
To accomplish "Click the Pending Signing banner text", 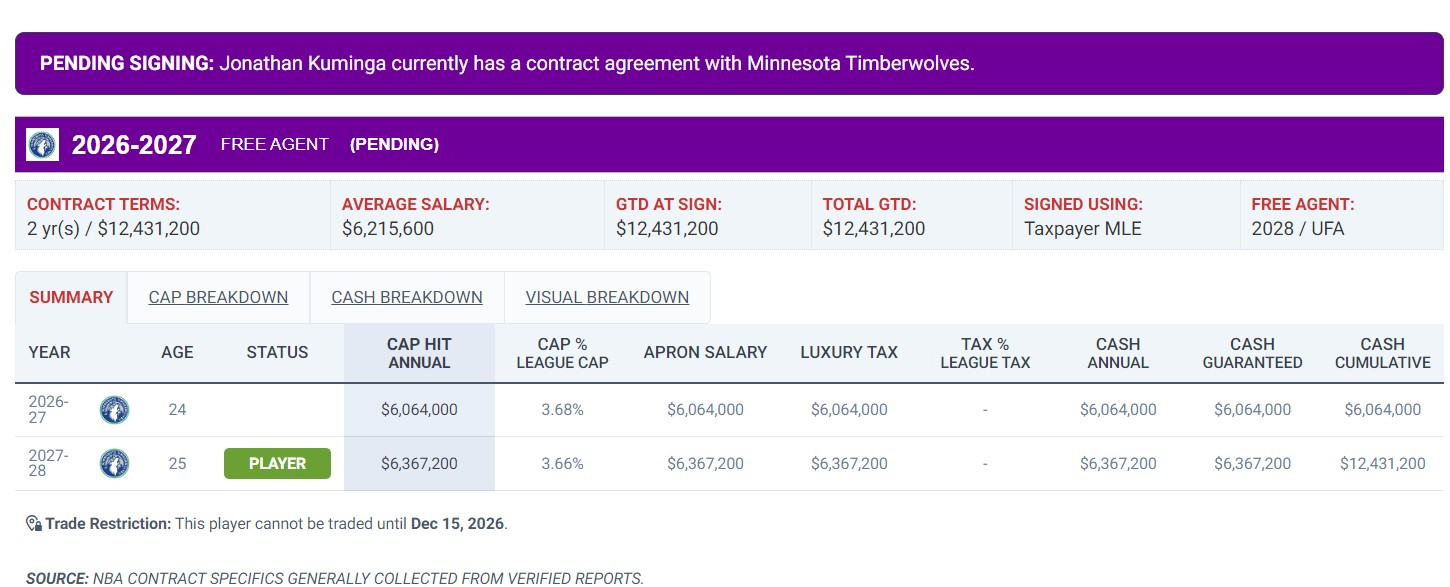I will pos(507,63).
